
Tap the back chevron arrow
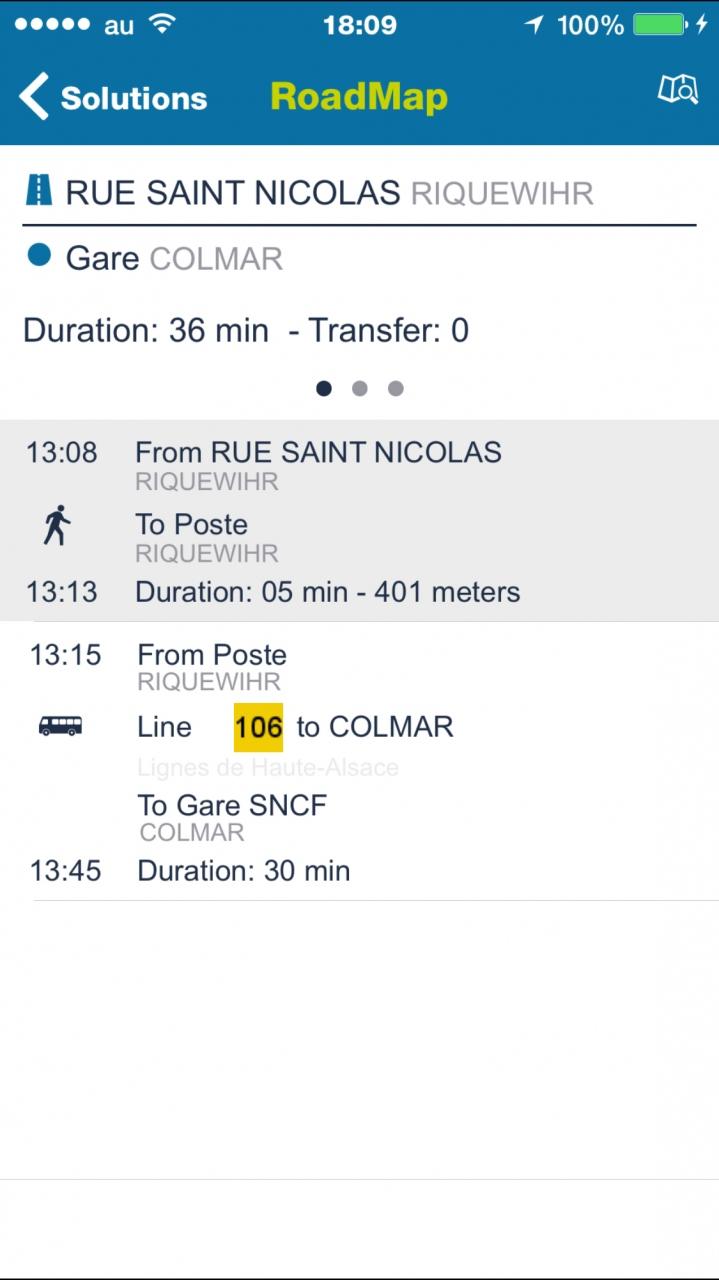coord(34,97)
